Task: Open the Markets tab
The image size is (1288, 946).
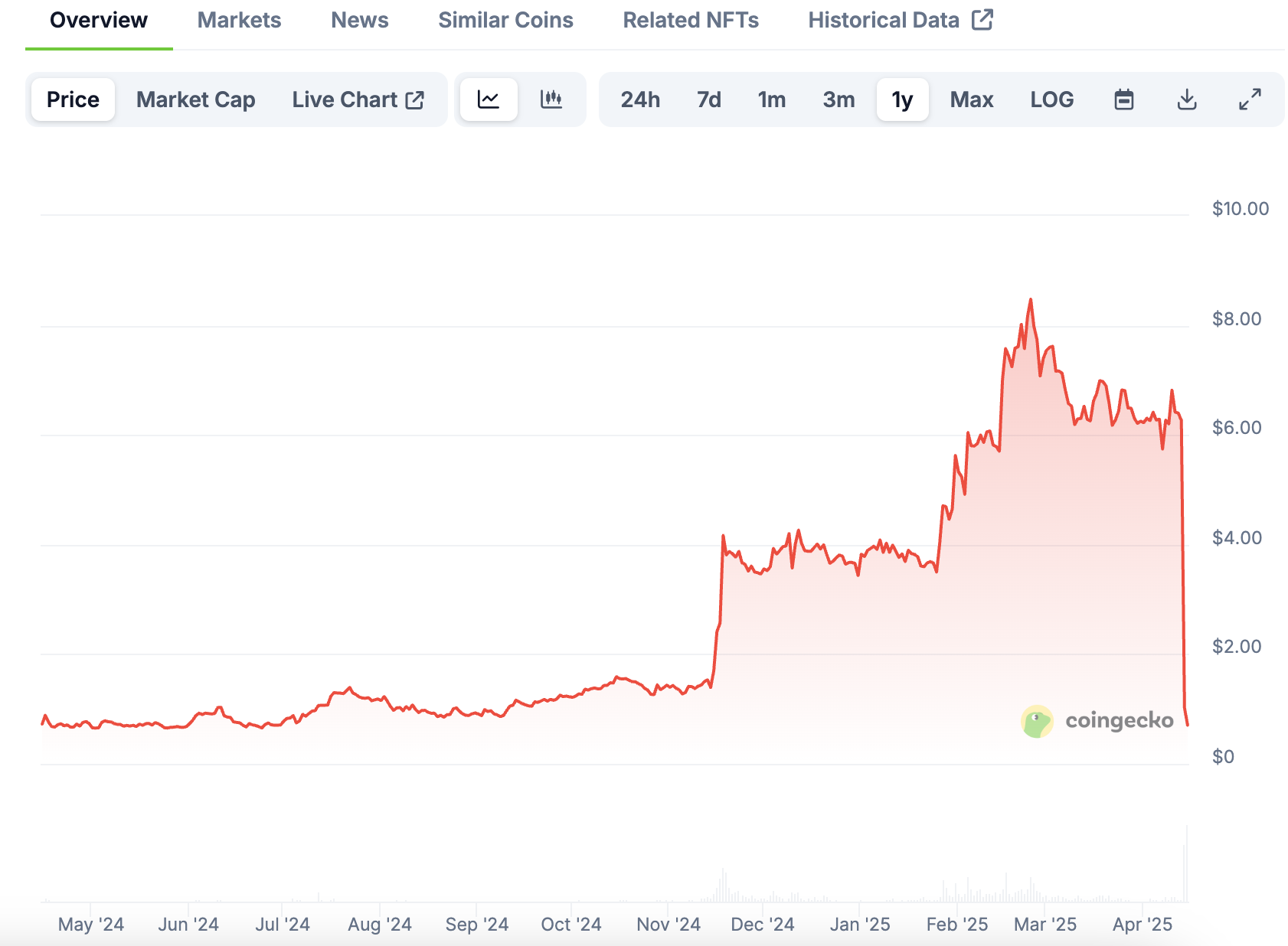Action: pyautogui.click(x=239, y=20)
